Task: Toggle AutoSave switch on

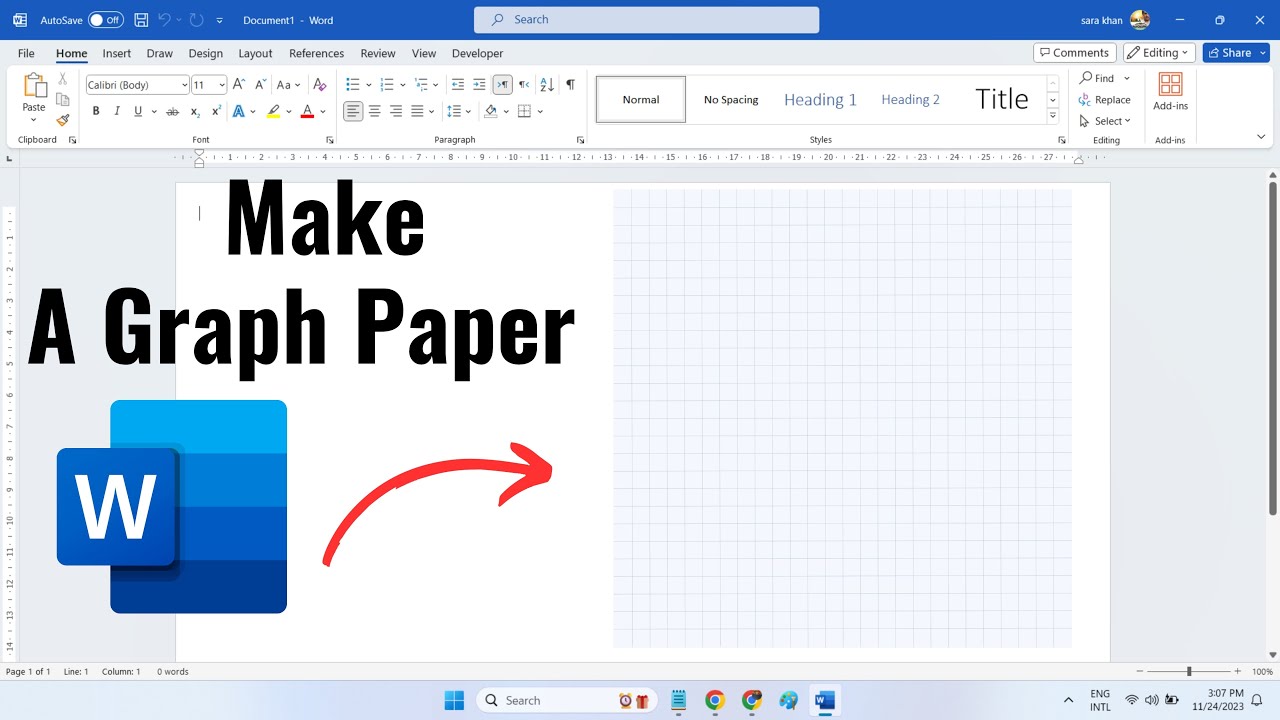Action: 105,20
